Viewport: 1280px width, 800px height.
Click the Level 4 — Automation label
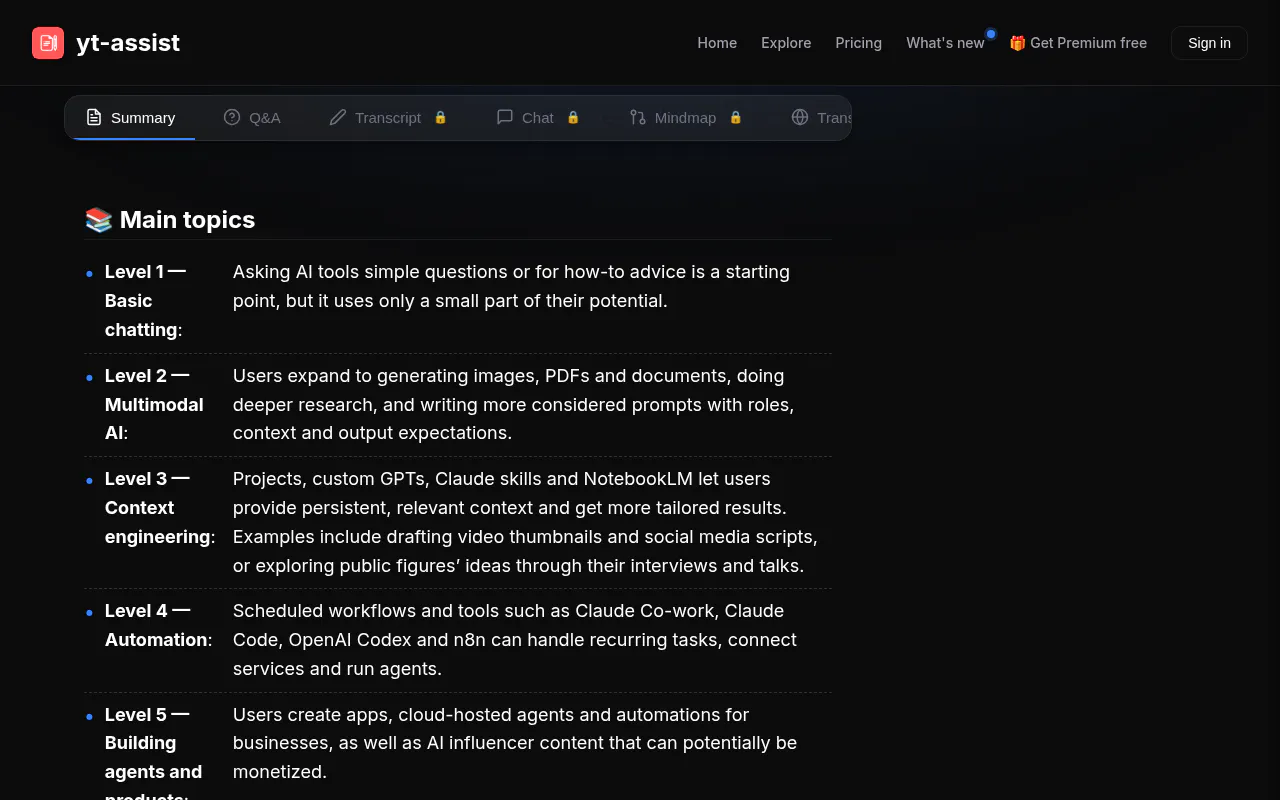point(159,625)
